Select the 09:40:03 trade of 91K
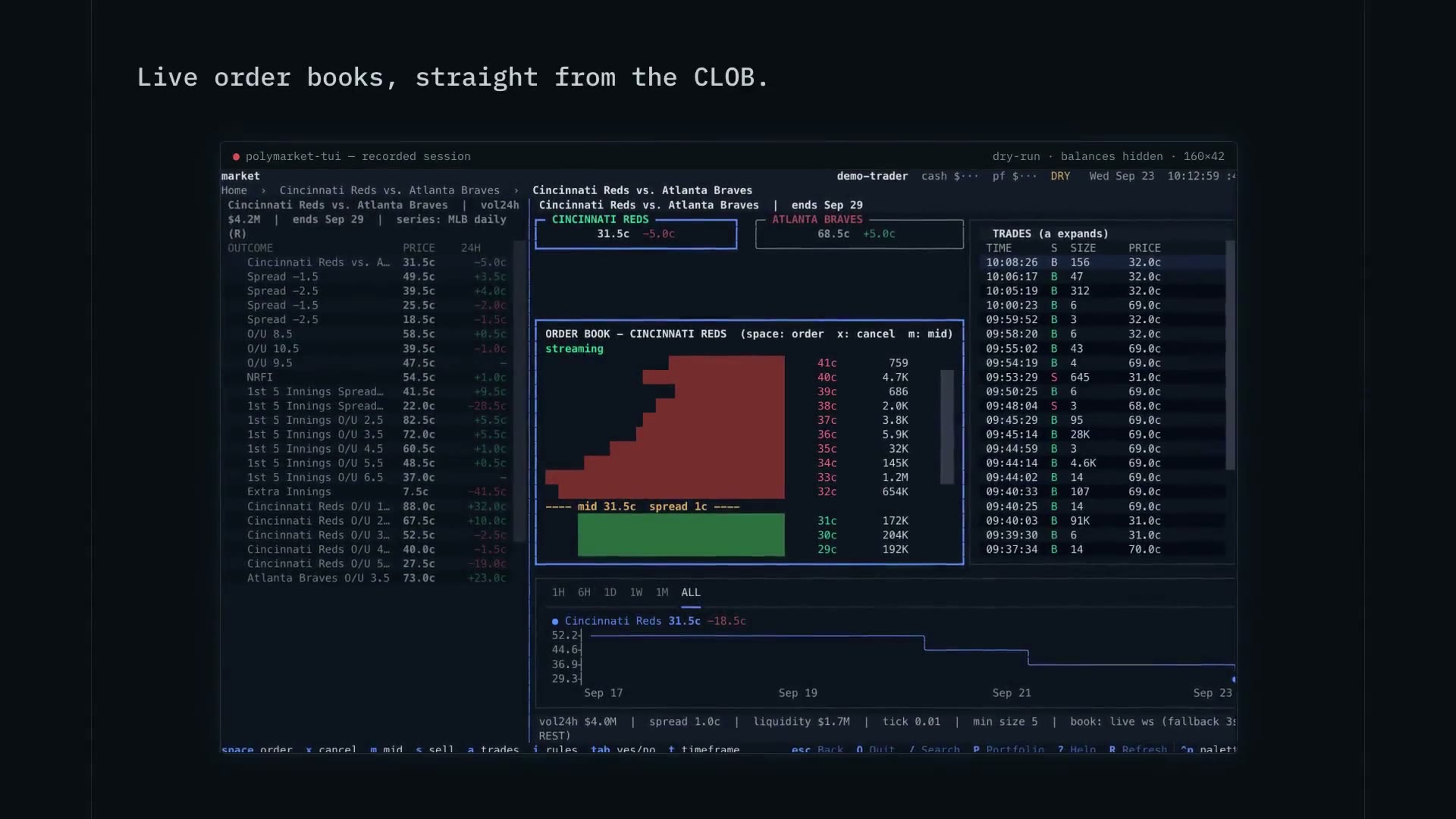Viewport: 1456px width, 819px height. 1103,521
